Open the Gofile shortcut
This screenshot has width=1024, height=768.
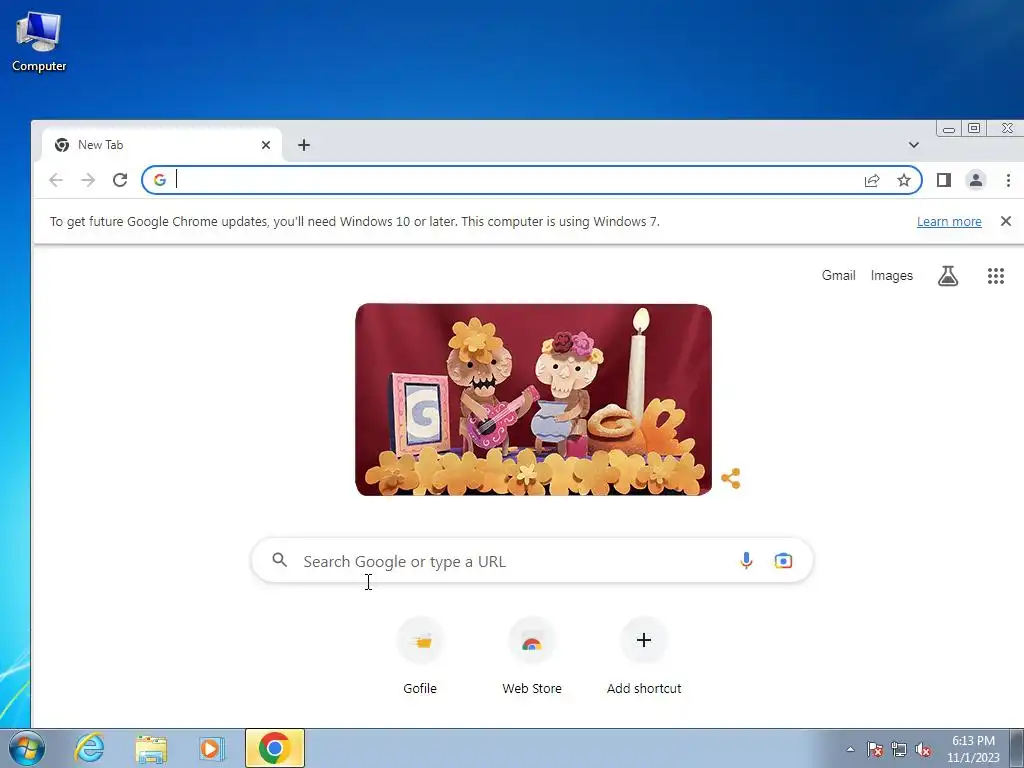pos(420,656)
